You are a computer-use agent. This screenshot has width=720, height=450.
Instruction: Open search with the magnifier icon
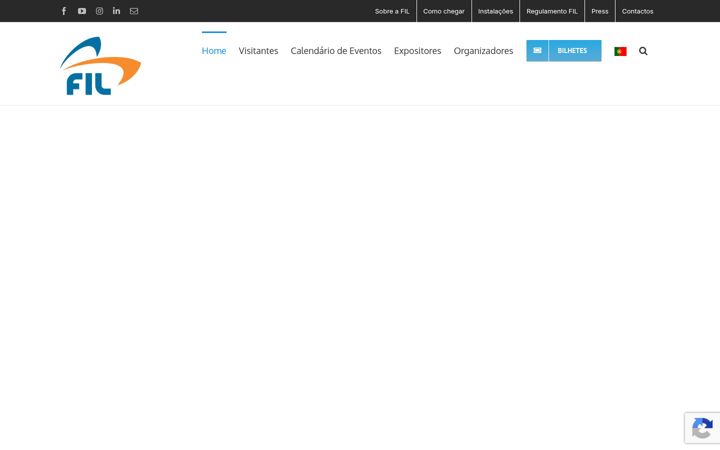tap(643, 51)
